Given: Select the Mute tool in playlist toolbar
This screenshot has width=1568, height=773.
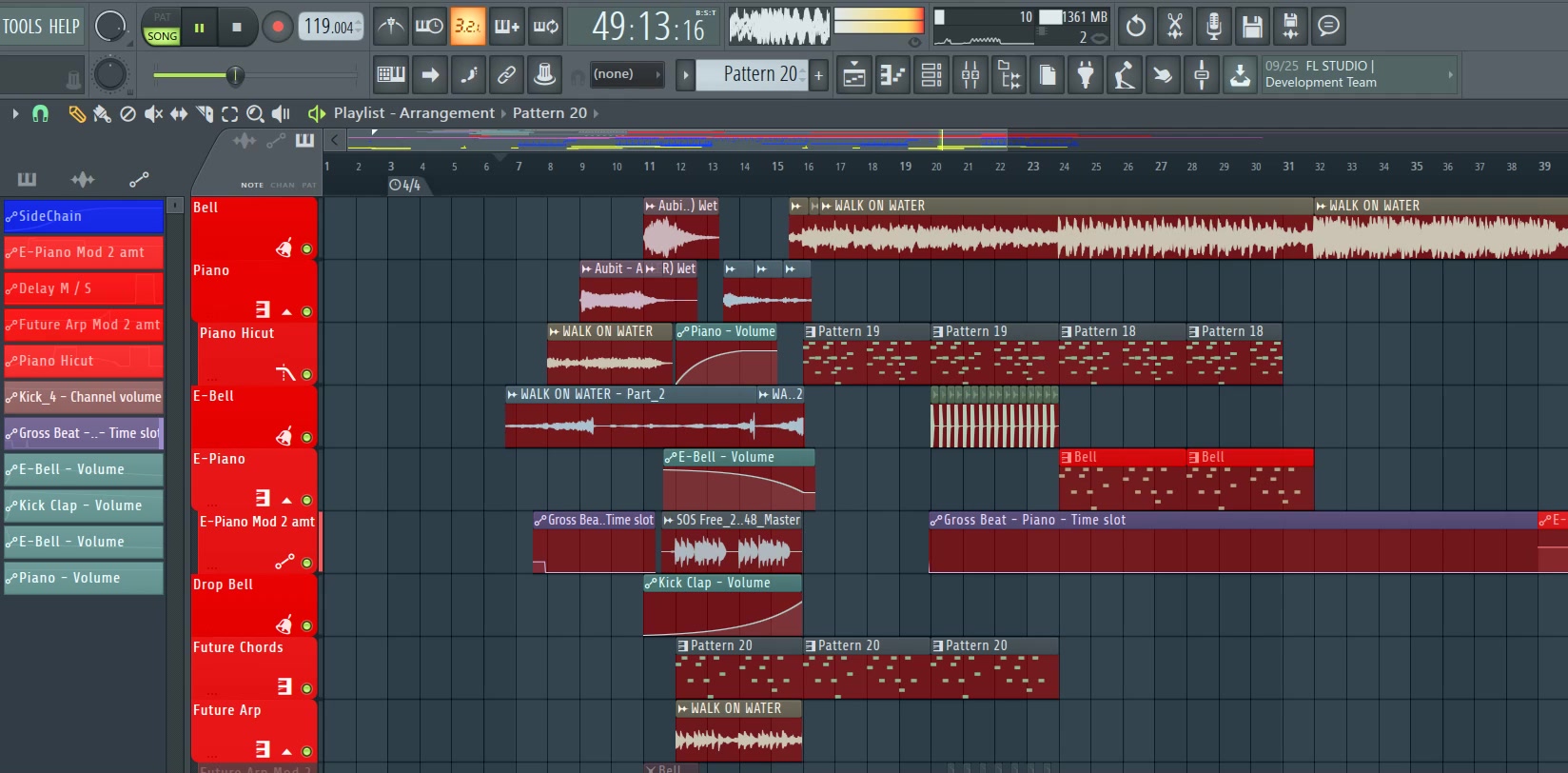Looking at the screenshot, I should tap(153, 114).
